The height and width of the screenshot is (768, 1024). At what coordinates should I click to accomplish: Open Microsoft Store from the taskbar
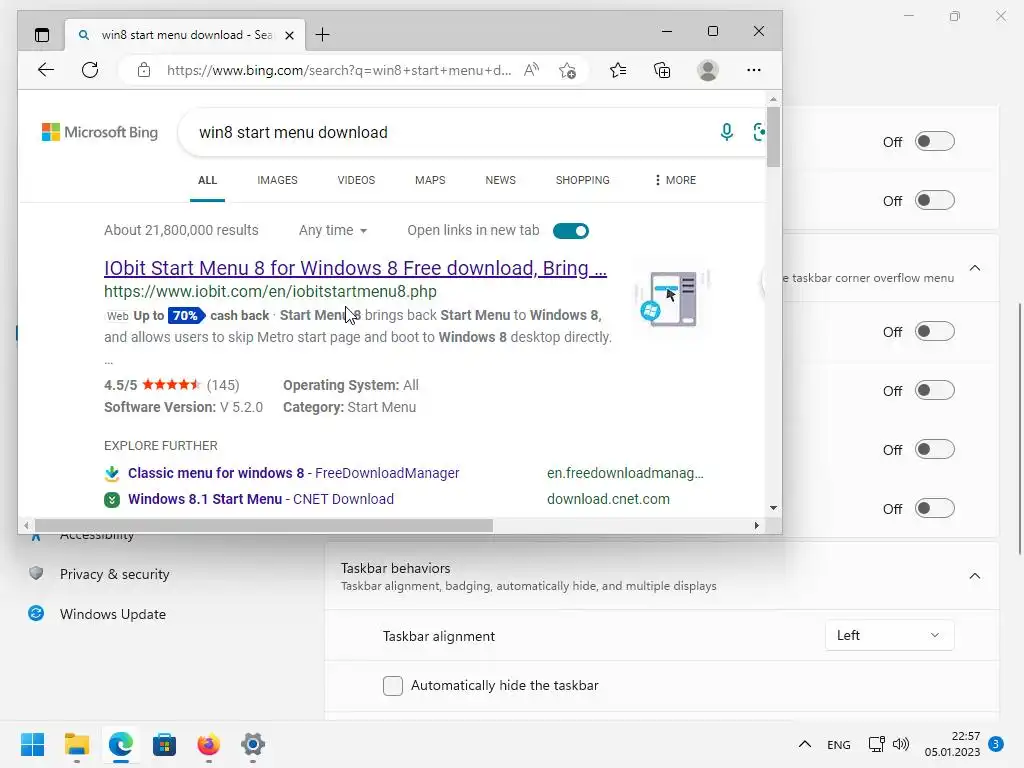coord(165,744)
